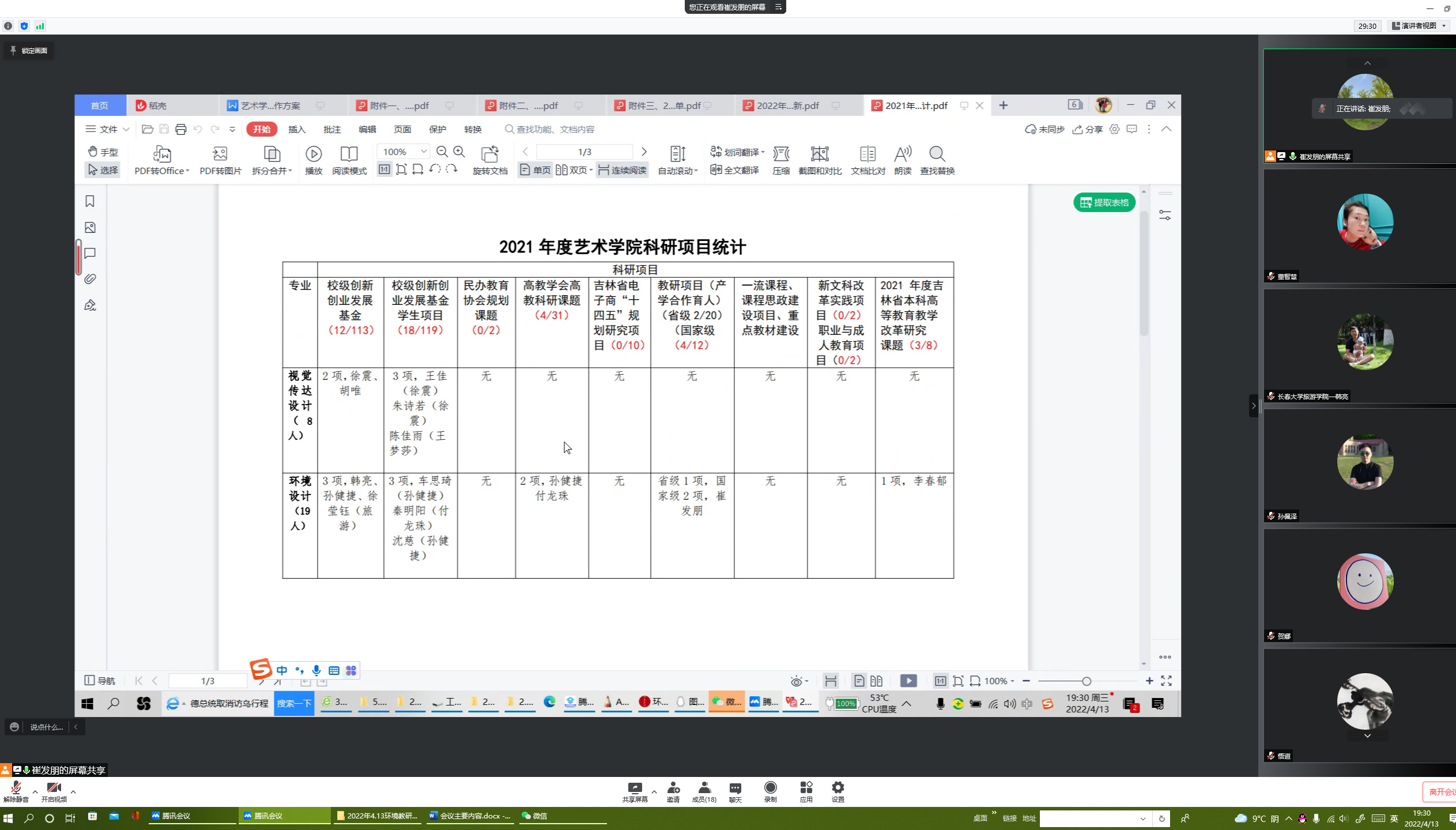Activate the Select tool (选择)
1456x830 pixels.
(x=103, y=170)
